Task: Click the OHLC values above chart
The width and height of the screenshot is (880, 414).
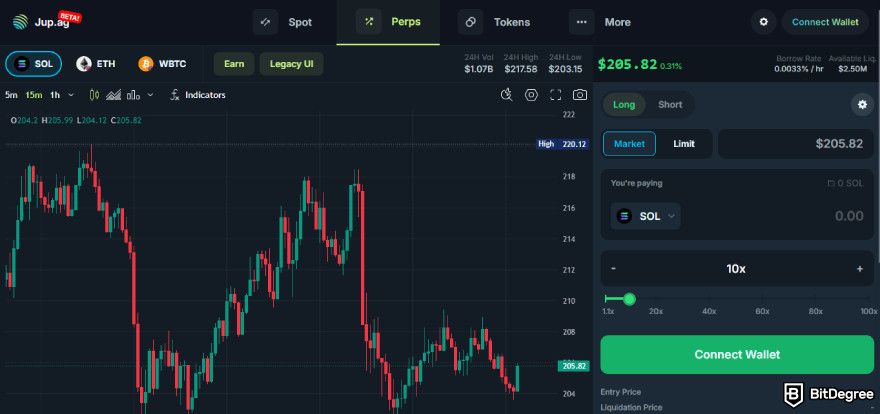Action: [76, 119]
